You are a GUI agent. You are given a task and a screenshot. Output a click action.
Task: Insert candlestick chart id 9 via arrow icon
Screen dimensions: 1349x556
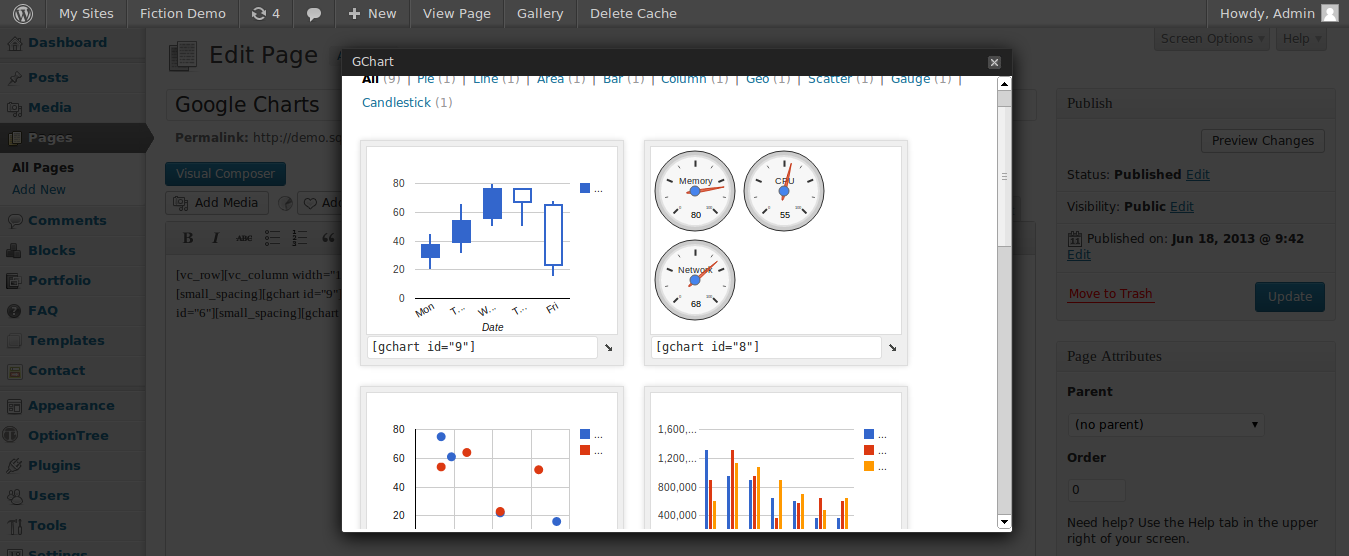(608, 347)
